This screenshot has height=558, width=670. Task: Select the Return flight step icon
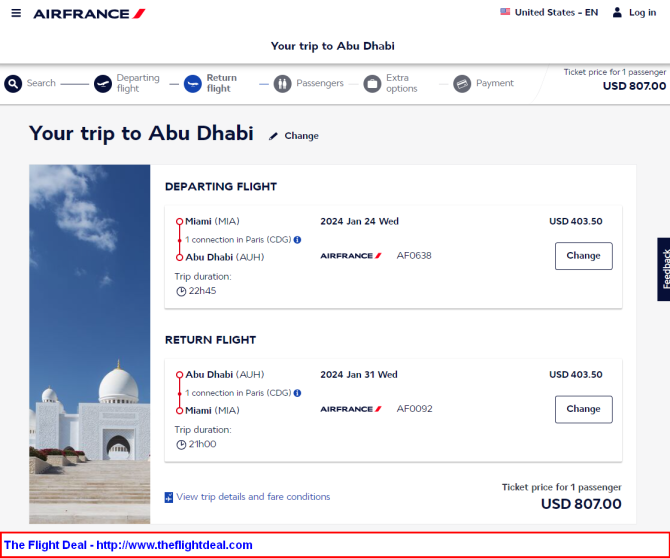(193, 83)
